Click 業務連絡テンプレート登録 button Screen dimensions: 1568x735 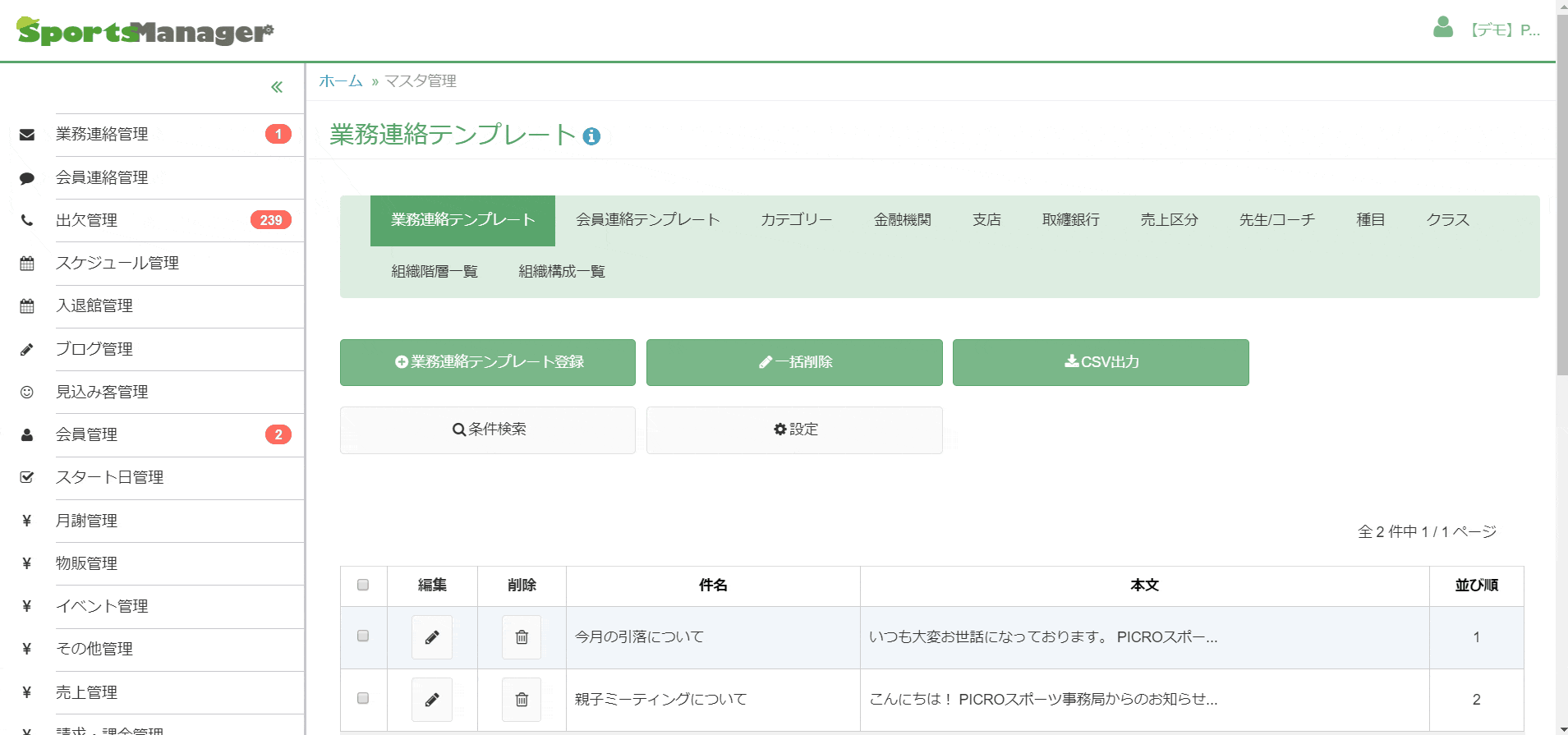coord(488,362)
